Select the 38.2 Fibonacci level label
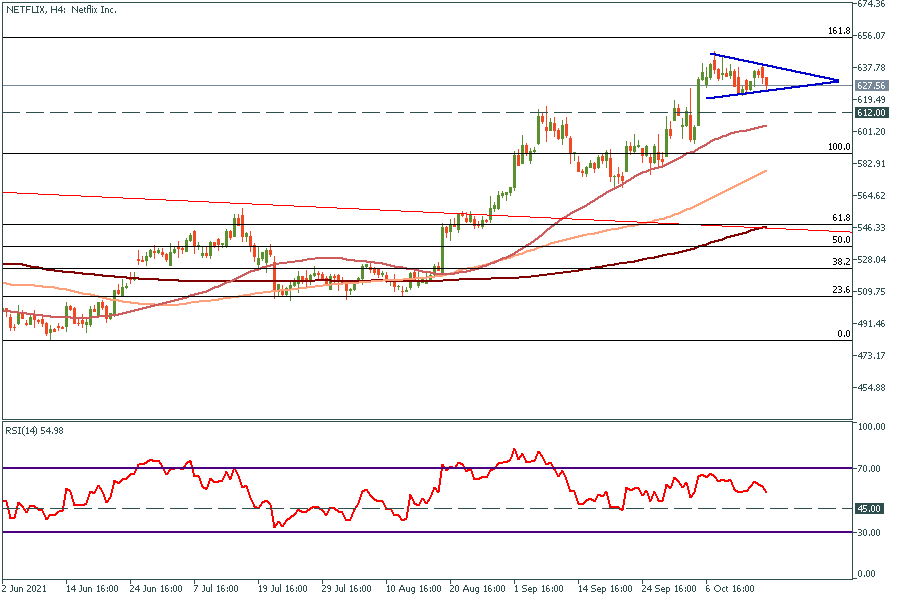 coord(841,261)
